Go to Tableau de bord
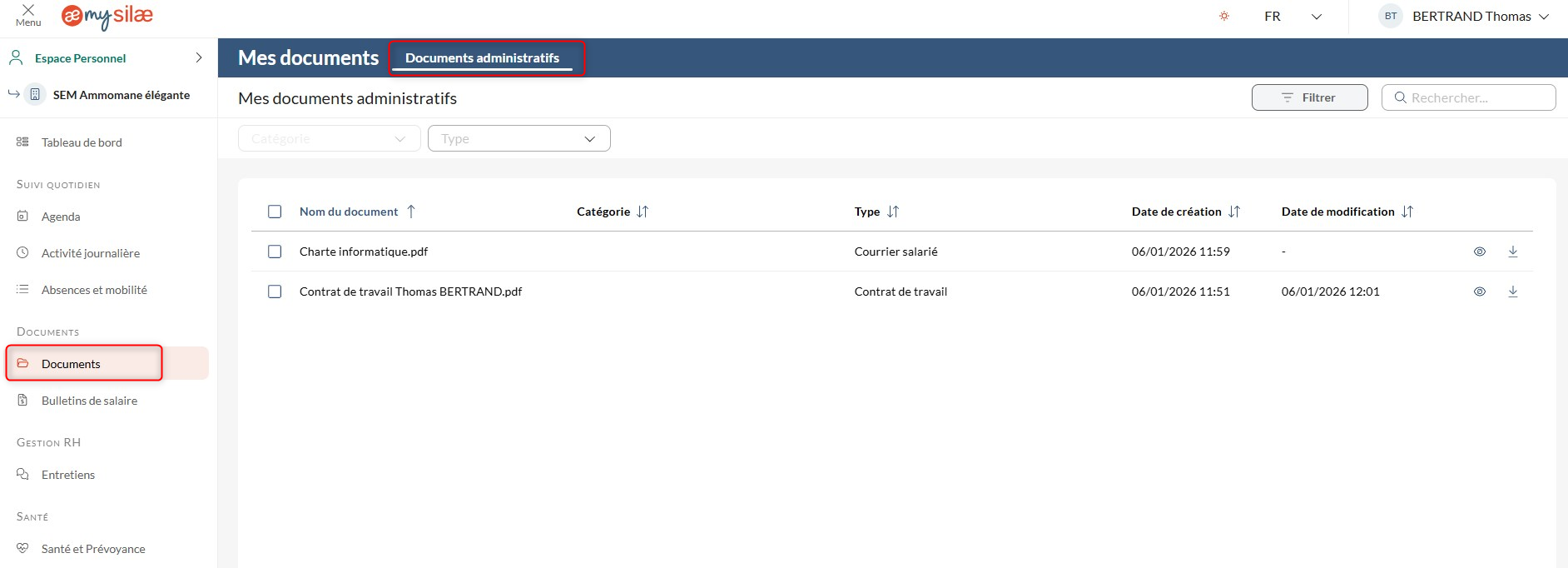The width and height of the screenshot is (1568, 568). click(82, 142)
